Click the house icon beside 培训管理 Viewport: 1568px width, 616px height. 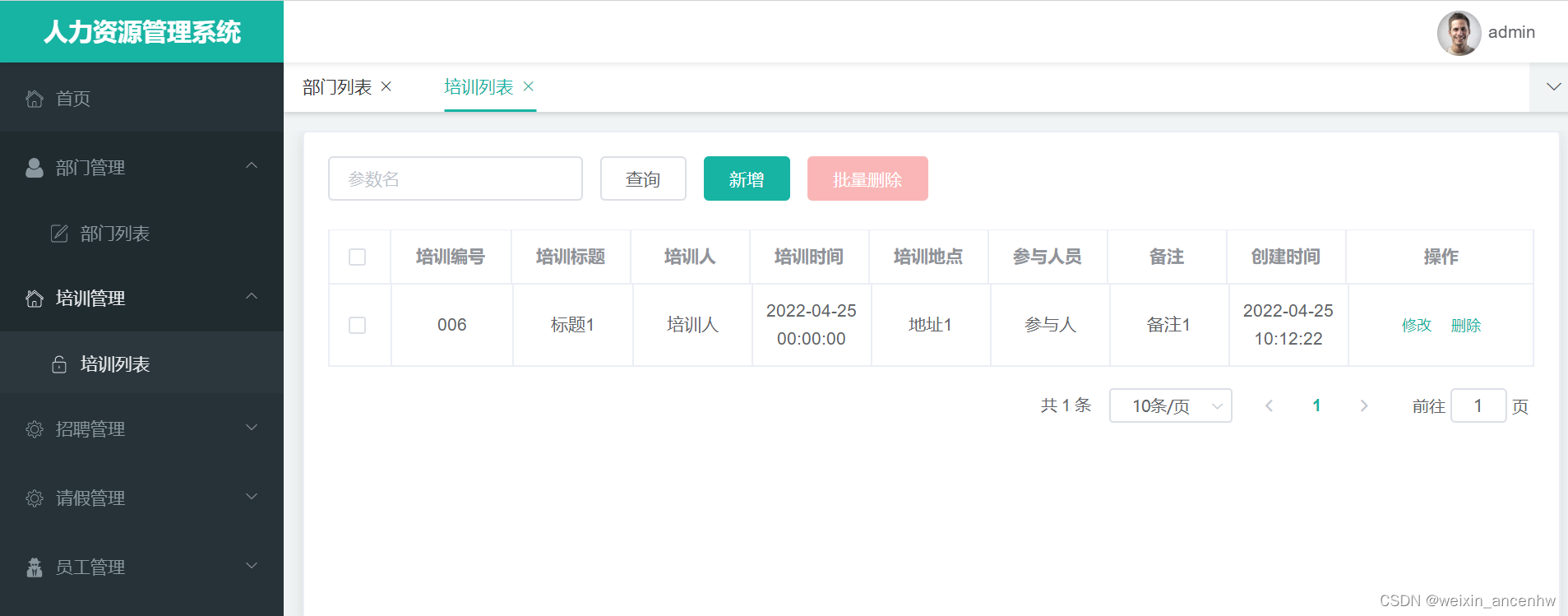point(35,299)
